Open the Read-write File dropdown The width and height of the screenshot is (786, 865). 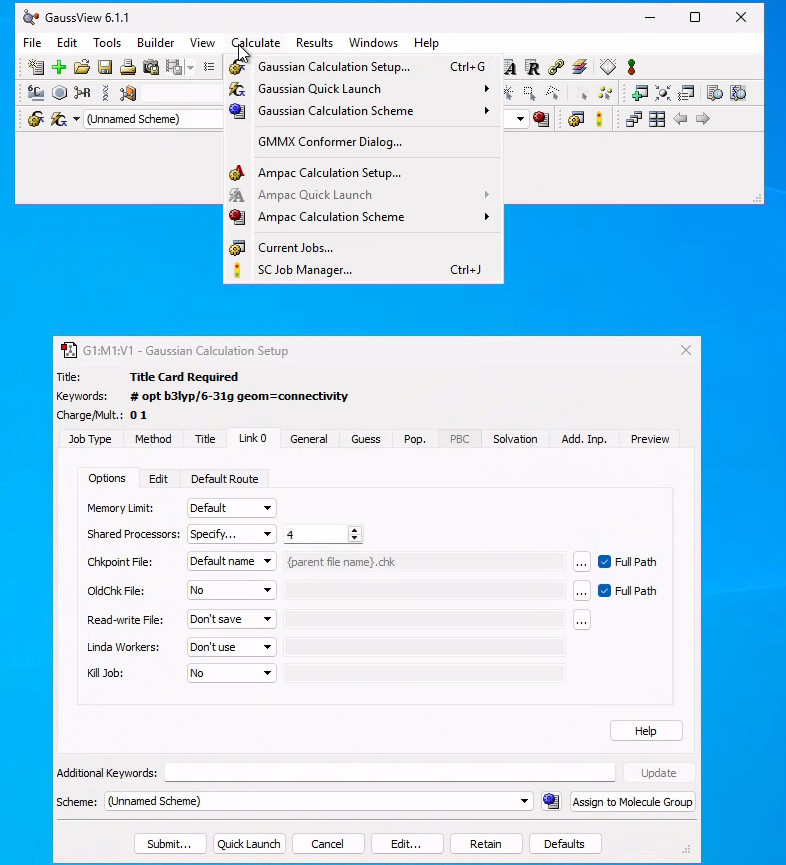(x=232, y=620)
